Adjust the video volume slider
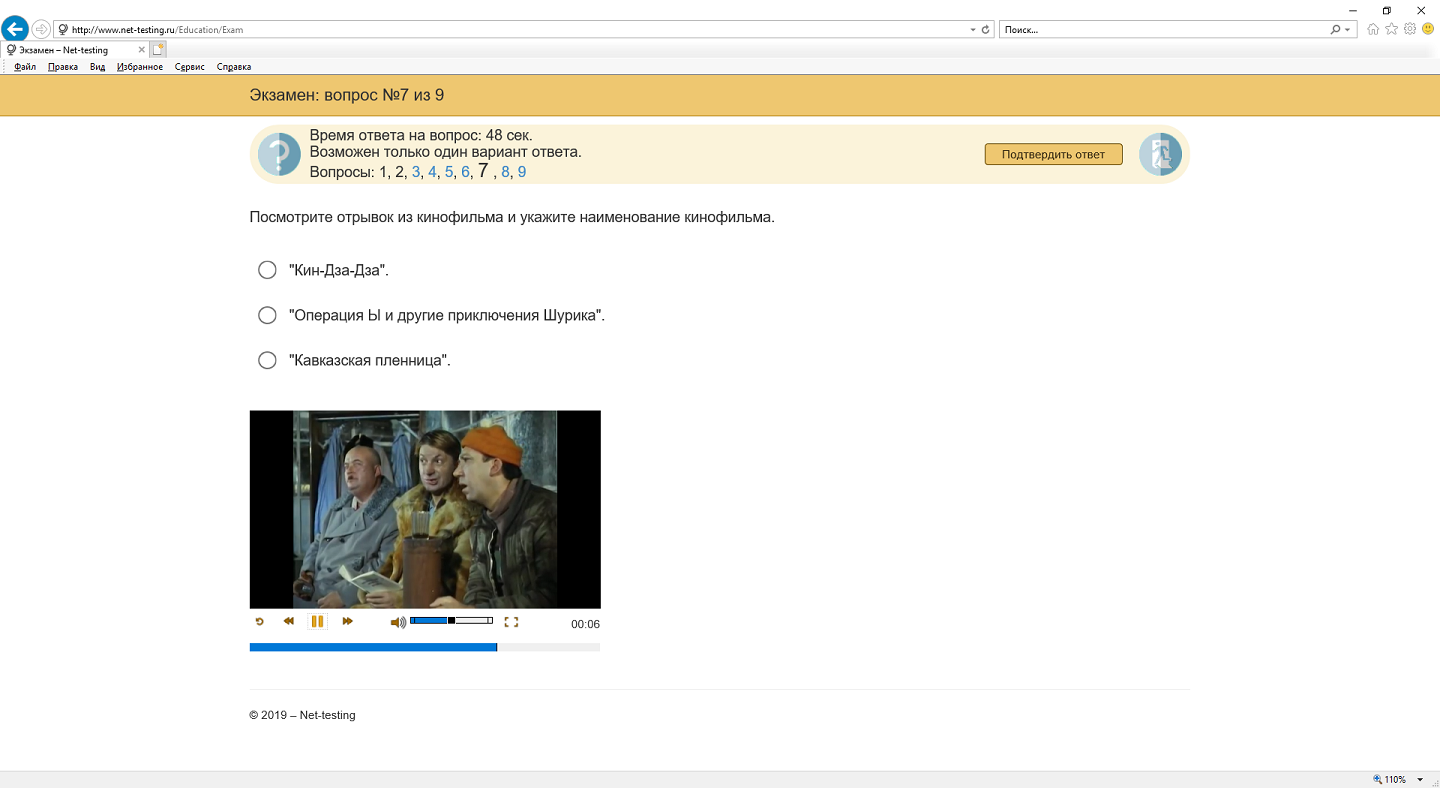1440x788 pixels. pos(452,621)
